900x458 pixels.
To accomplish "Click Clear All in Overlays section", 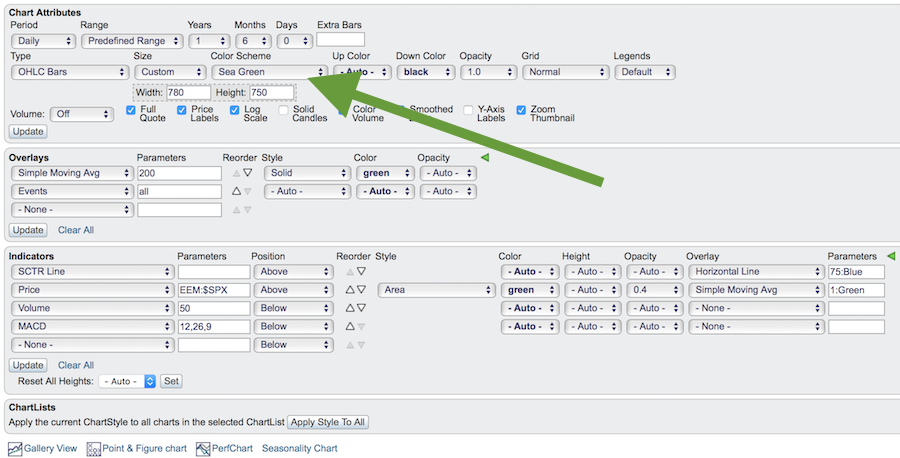I will 76,230.
